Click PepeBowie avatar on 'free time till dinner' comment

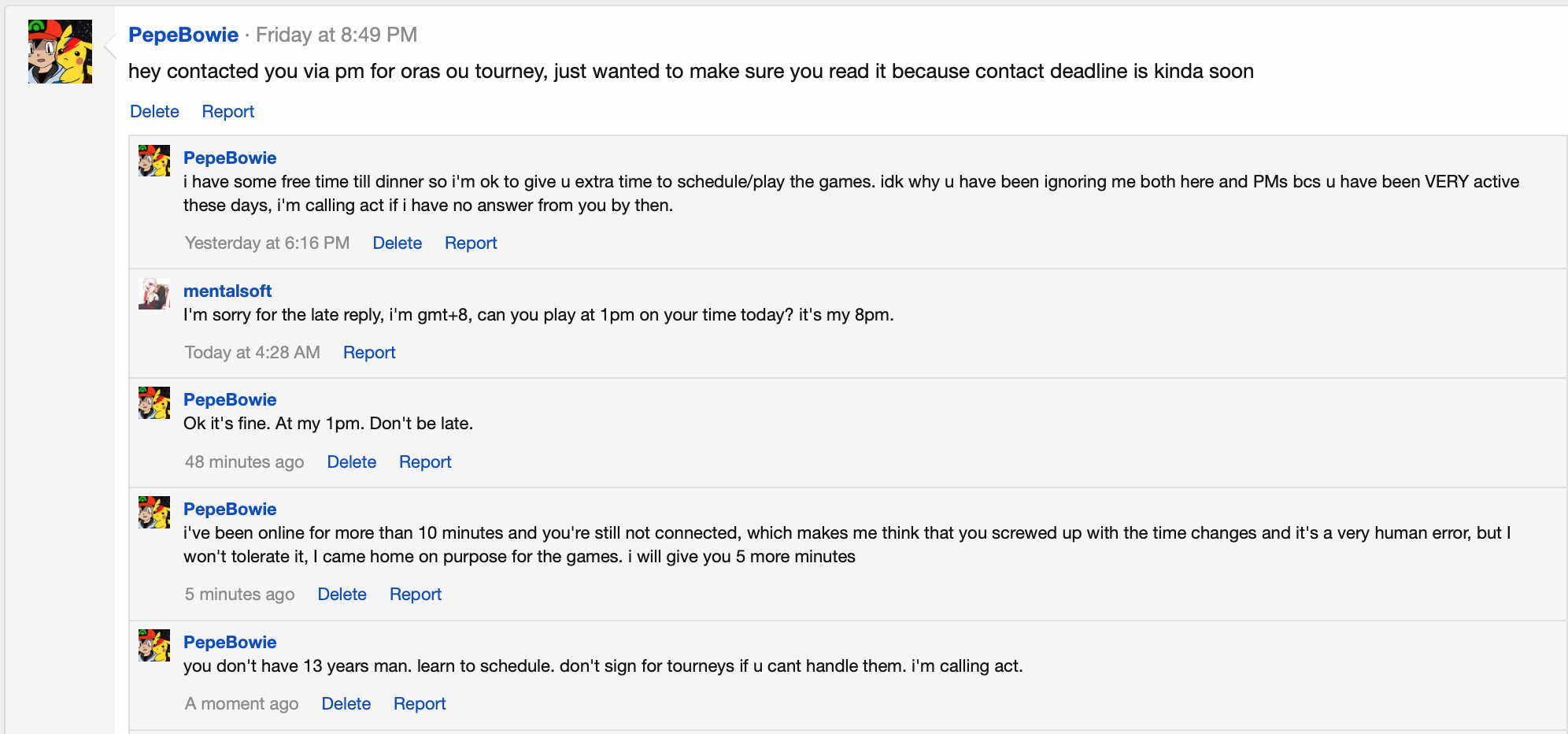(154, 161)
